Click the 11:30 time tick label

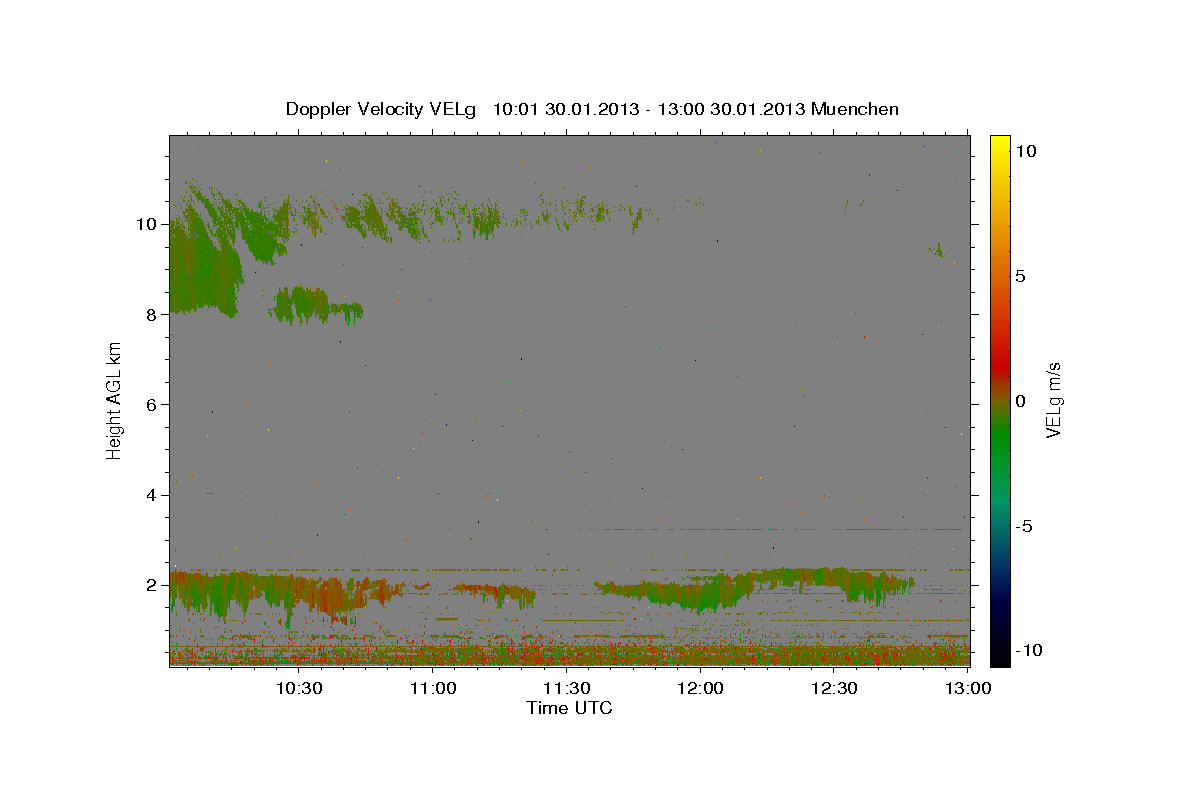567,688
